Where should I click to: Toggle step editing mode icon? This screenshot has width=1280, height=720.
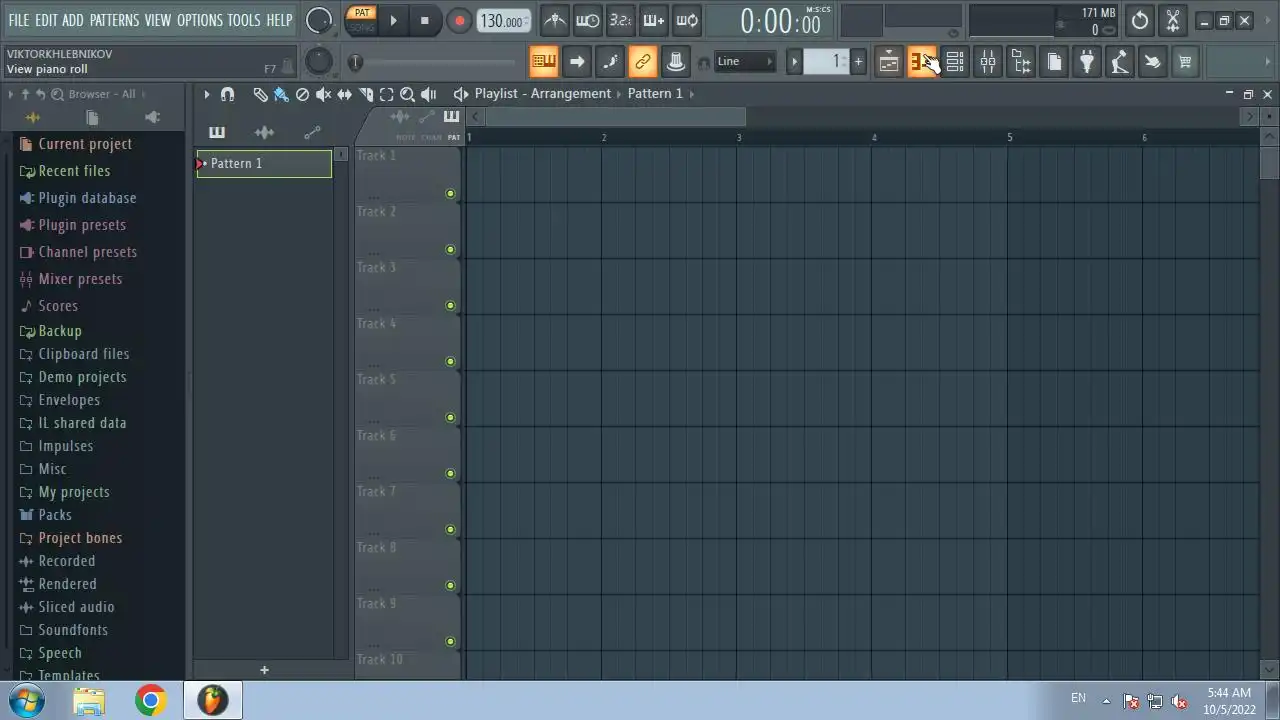(x=610, y=62)
